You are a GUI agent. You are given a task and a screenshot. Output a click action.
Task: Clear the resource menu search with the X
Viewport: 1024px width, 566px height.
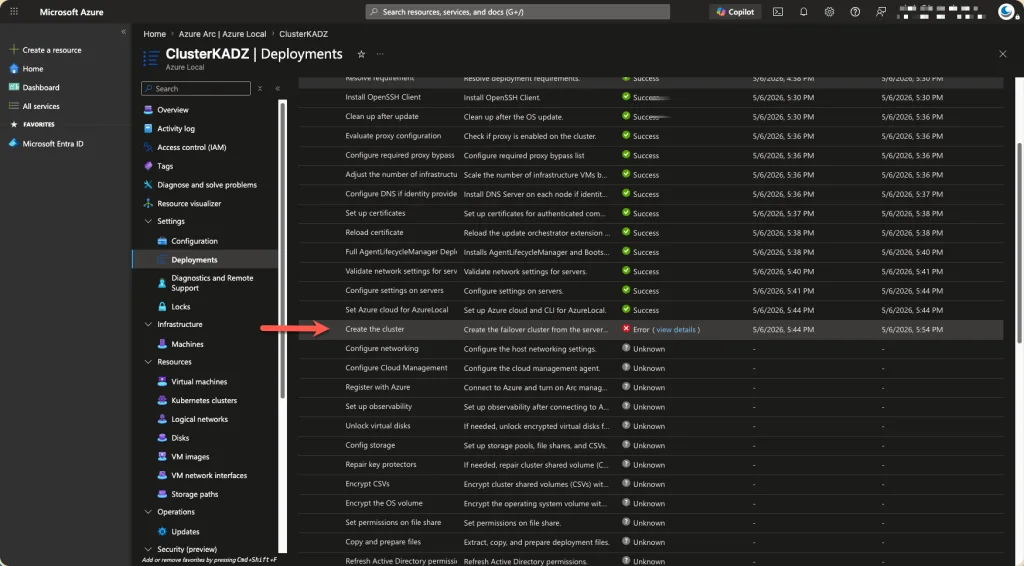(260, 88)
